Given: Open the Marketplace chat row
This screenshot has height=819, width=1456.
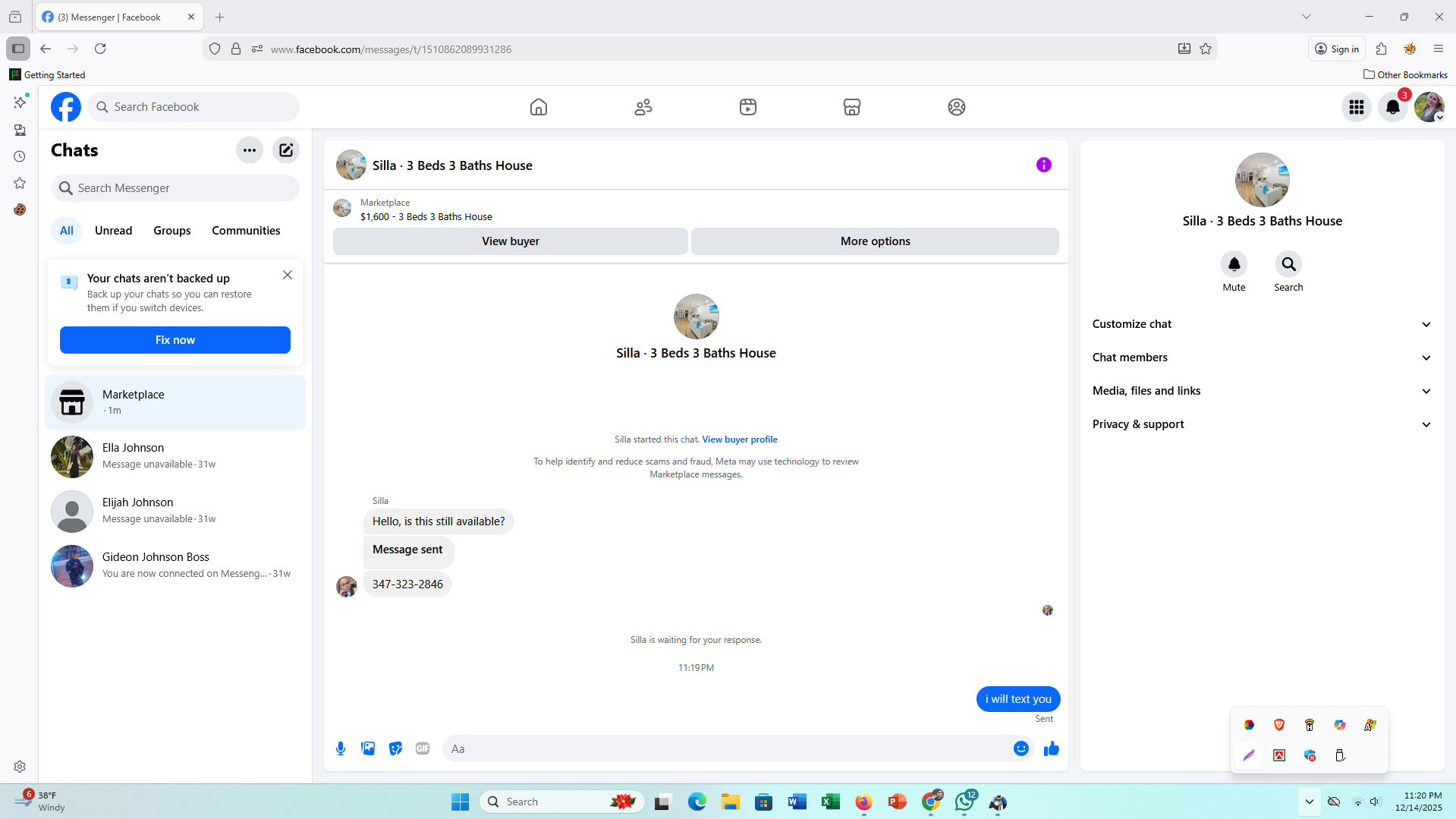Looking at the screenshot, I should 175,402.
